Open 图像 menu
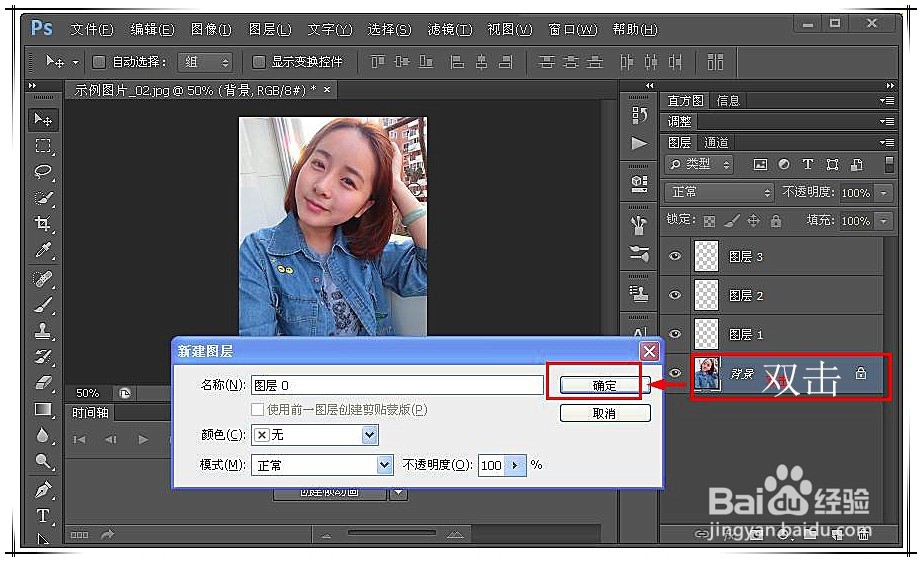Image resolution: width=922 pixels, height=562 pixels. [x=211, y=29]
